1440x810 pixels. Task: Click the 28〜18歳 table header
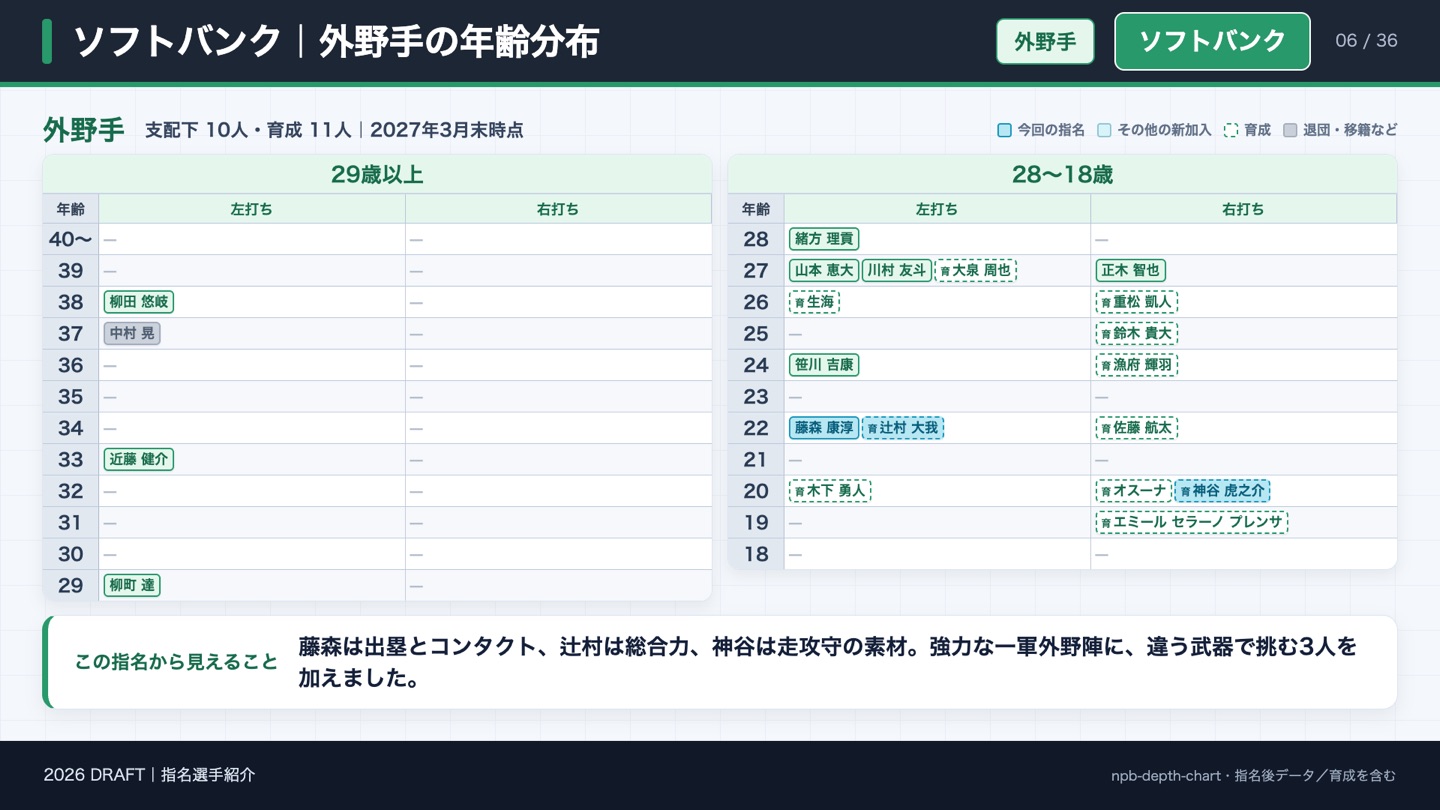[1062, 175]
